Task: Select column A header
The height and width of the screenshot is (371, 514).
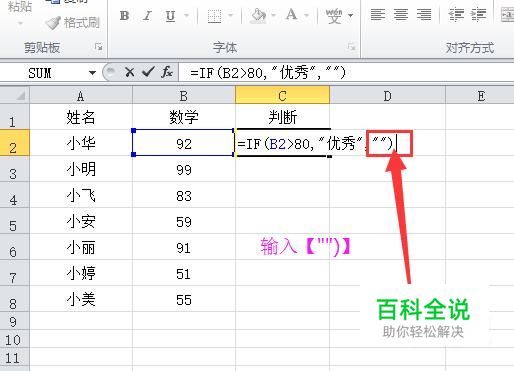Action: coord(81,96)
